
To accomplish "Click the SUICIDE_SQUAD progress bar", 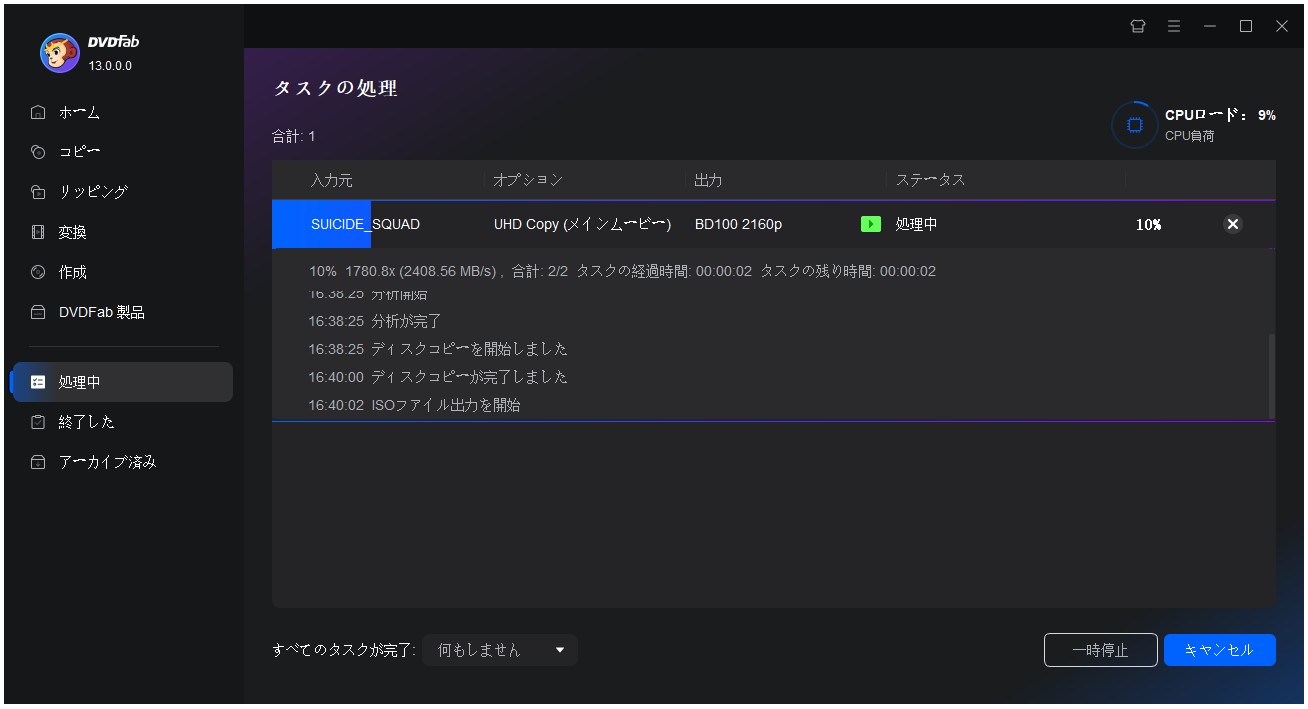I will pos(321,224).
